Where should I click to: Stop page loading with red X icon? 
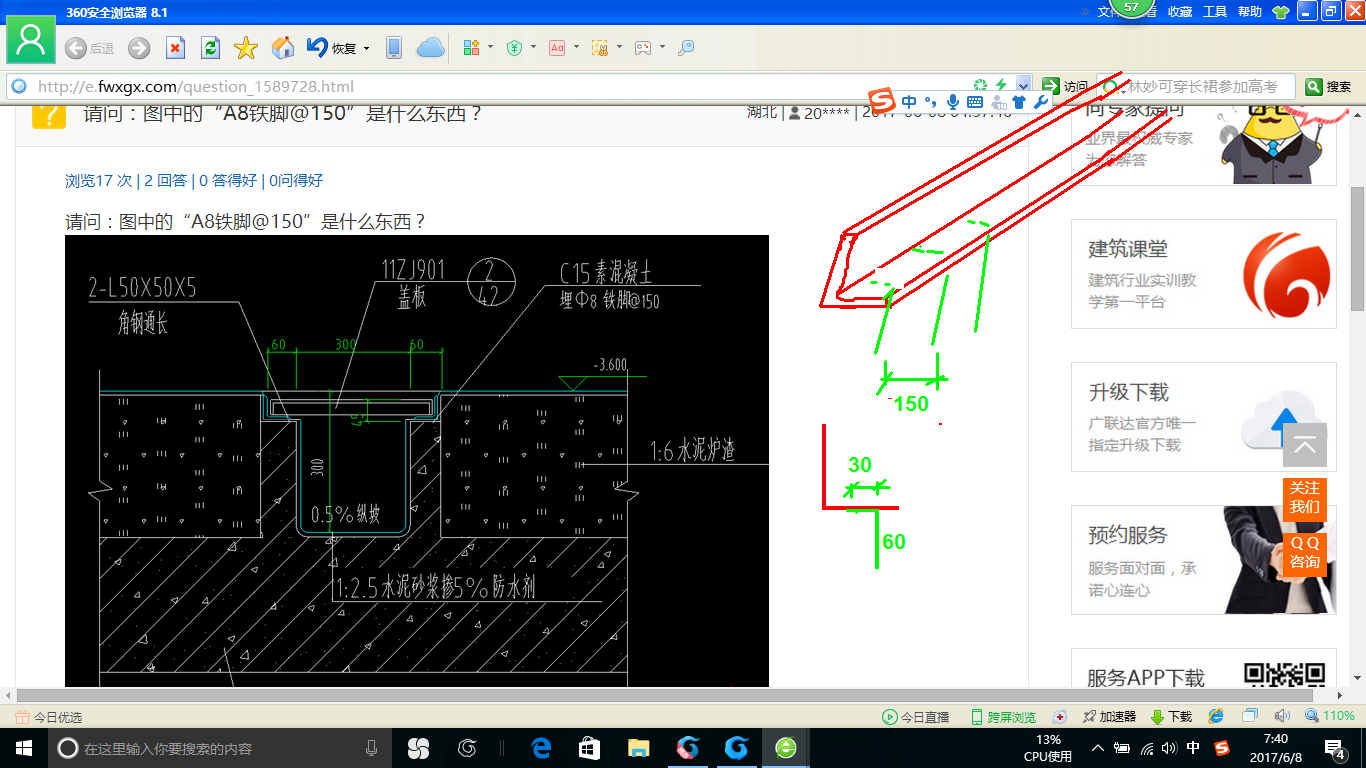175,48
